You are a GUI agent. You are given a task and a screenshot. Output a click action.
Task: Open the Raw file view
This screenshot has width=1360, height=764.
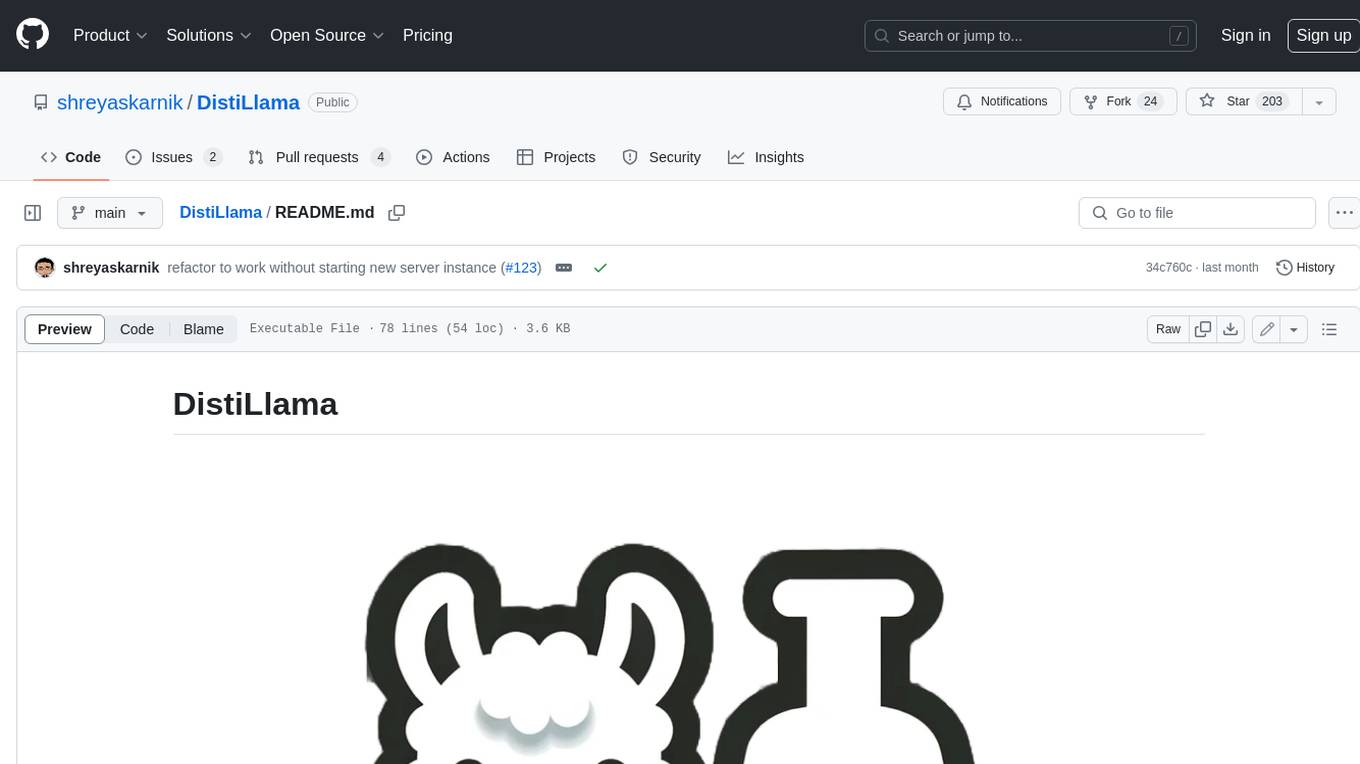[x=1168, y=329]
